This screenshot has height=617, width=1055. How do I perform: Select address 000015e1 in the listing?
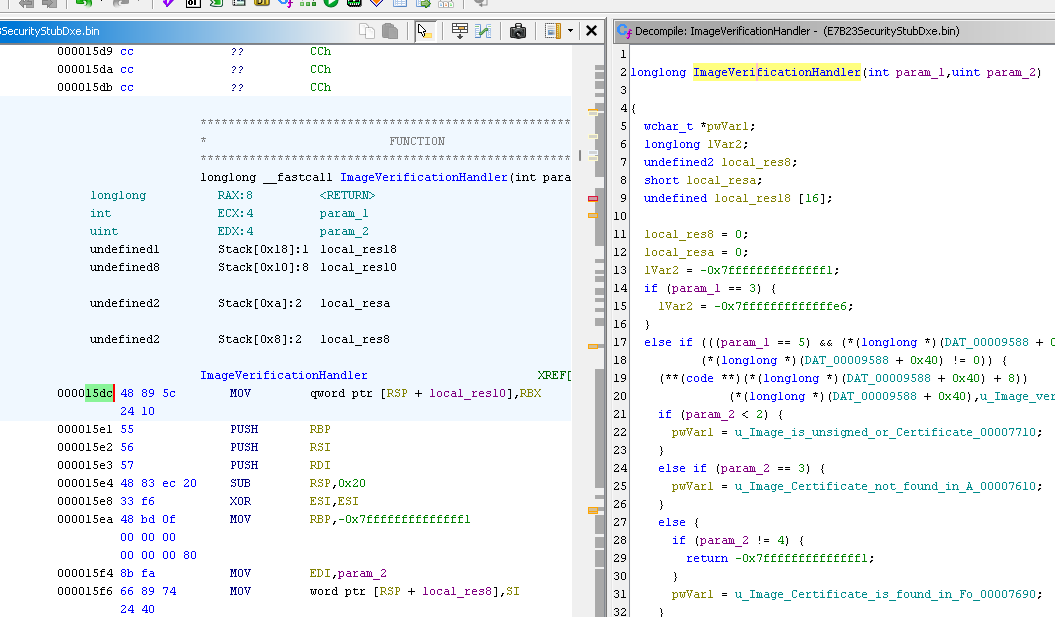coord(85,429)
